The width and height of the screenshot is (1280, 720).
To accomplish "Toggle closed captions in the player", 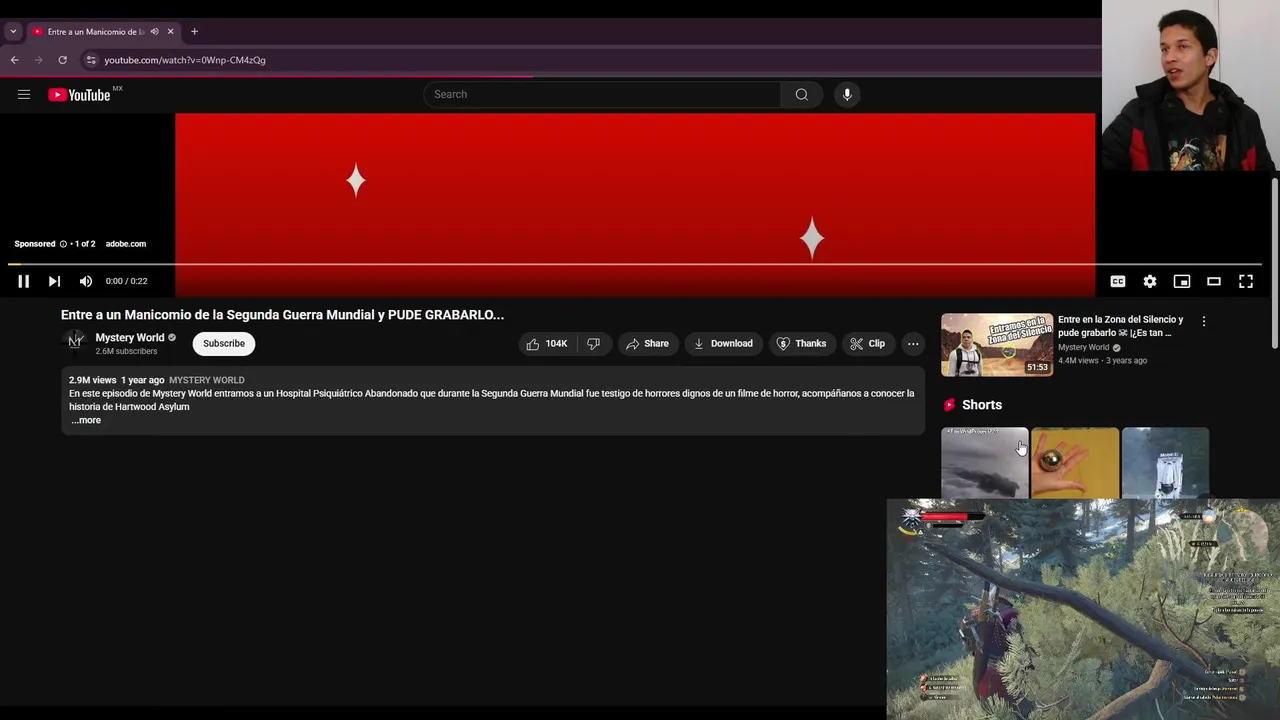I will 1118,282.
